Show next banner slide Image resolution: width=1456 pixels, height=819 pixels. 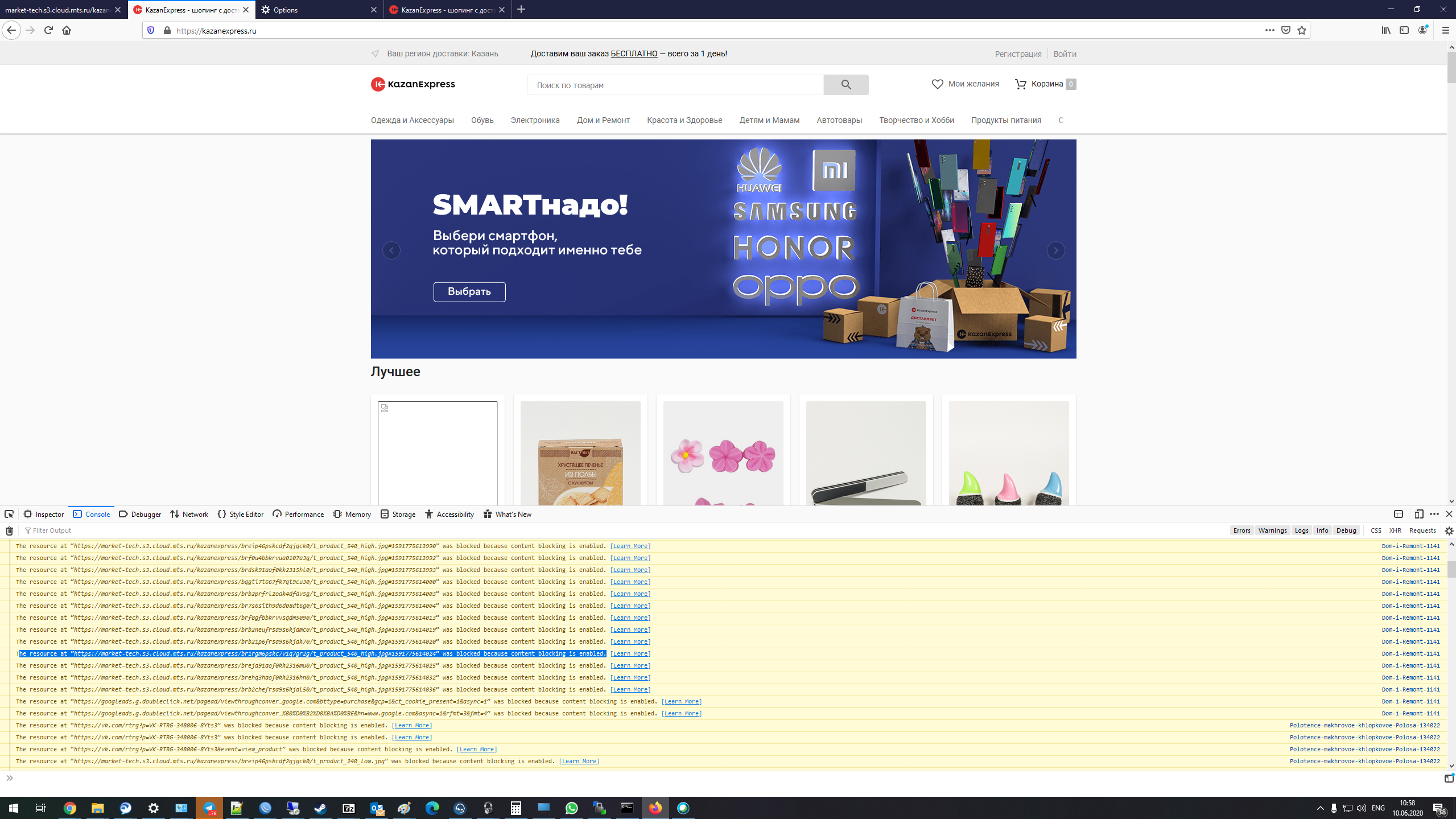[x=1056, y=250]
